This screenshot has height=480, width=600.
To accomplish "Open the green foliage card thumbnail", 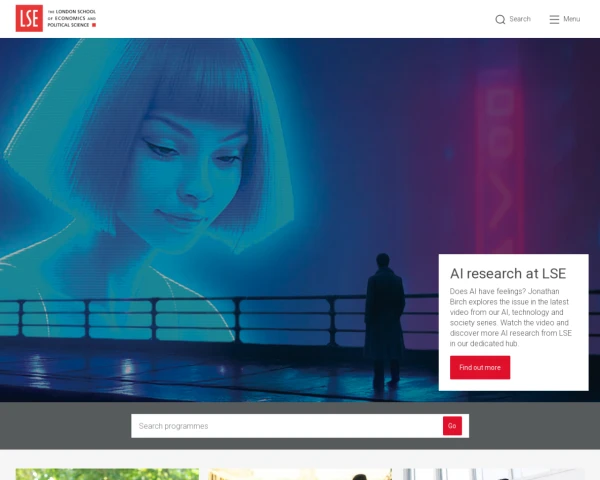I will pyautogui.click(x=108, y=474).
